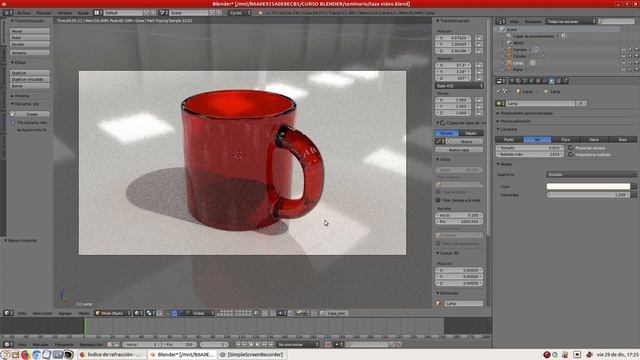Open the Cycles render engine dropdown
Image resolution: width=640 pixels, height=360 pixels.
pos(240,13)
